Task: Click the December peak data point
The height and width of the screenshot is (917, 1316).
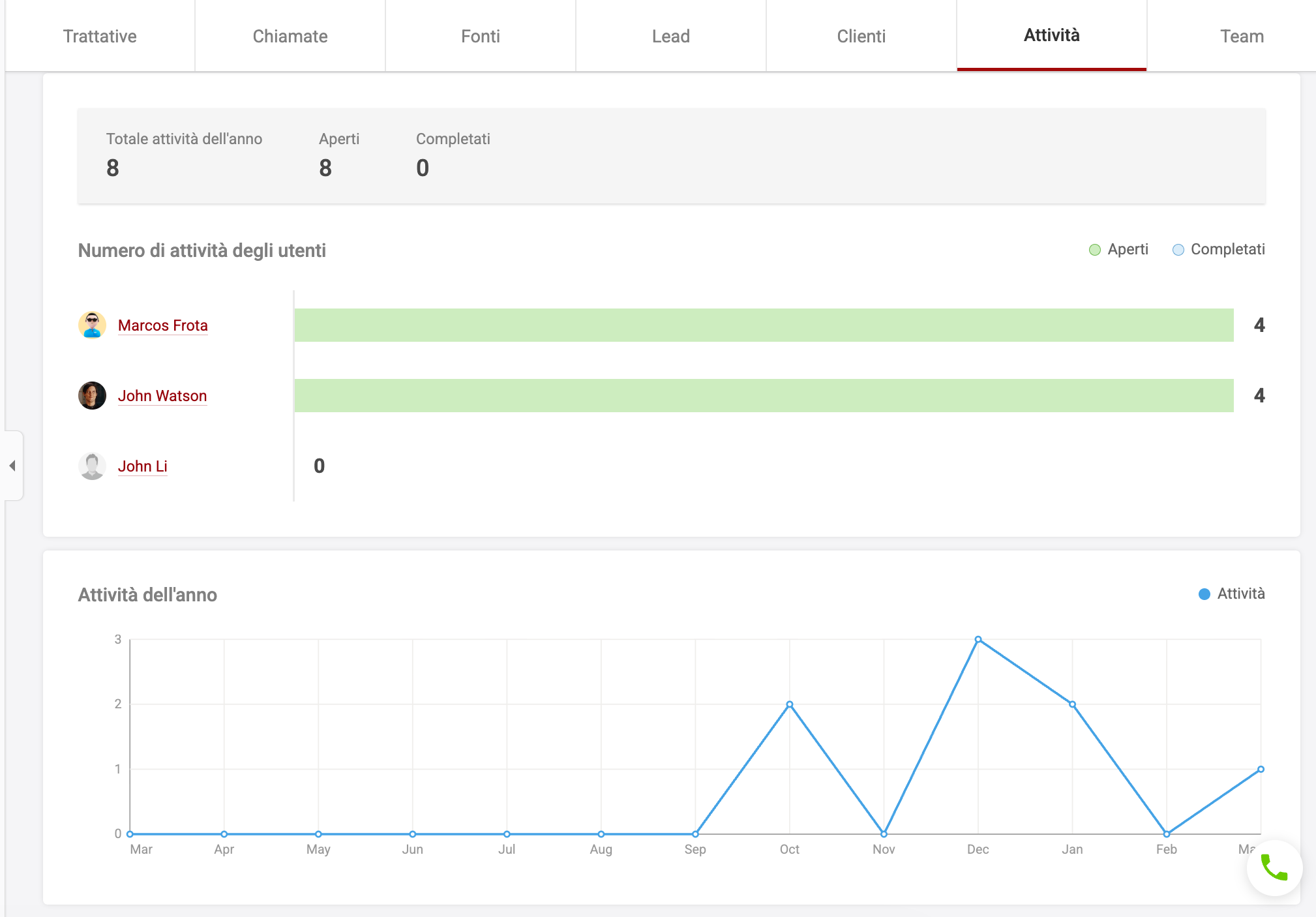Action: pos(978,639)
